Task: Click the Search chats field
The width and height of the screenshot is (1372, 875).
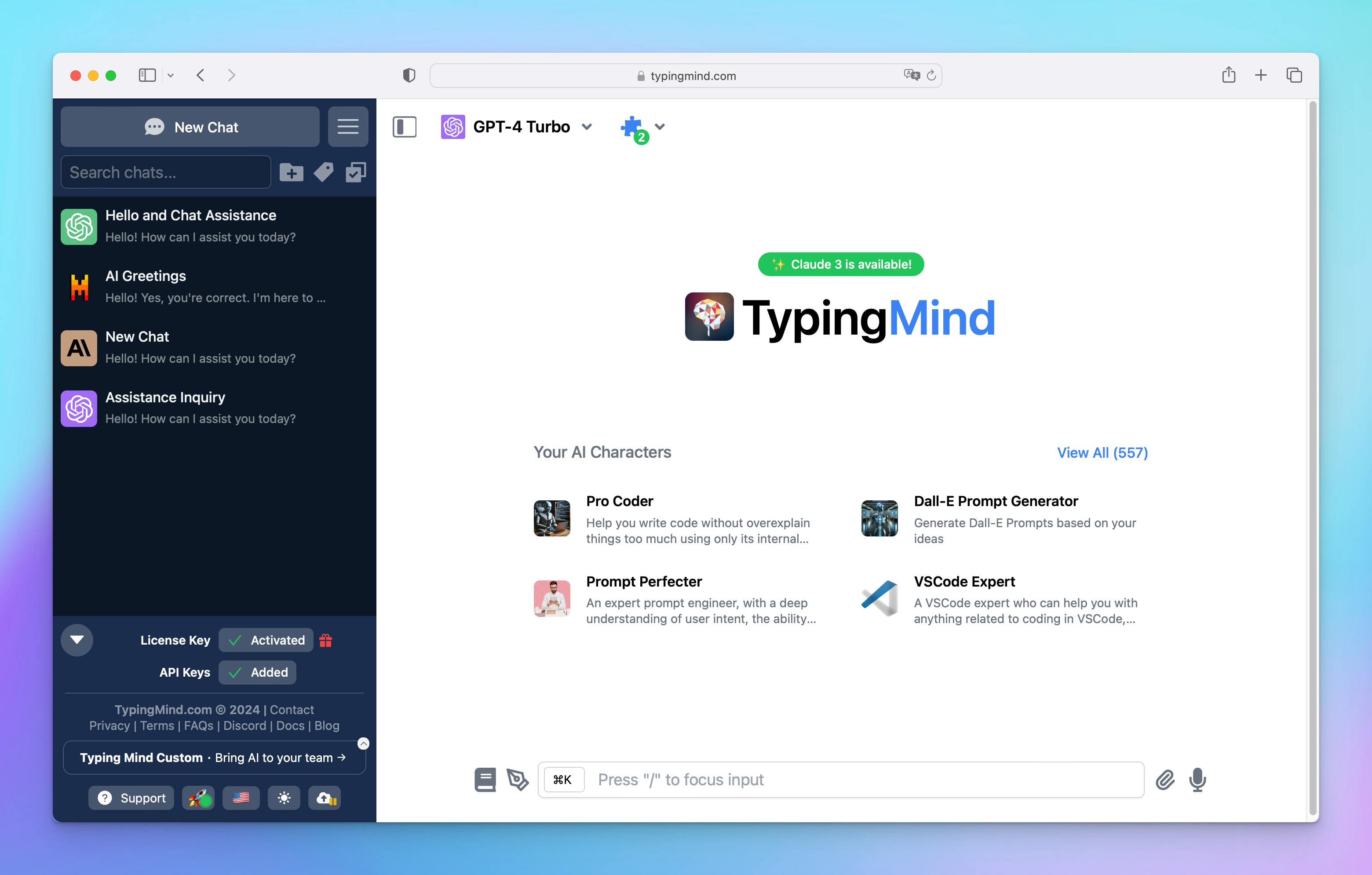Action: (x=165, y=172)
